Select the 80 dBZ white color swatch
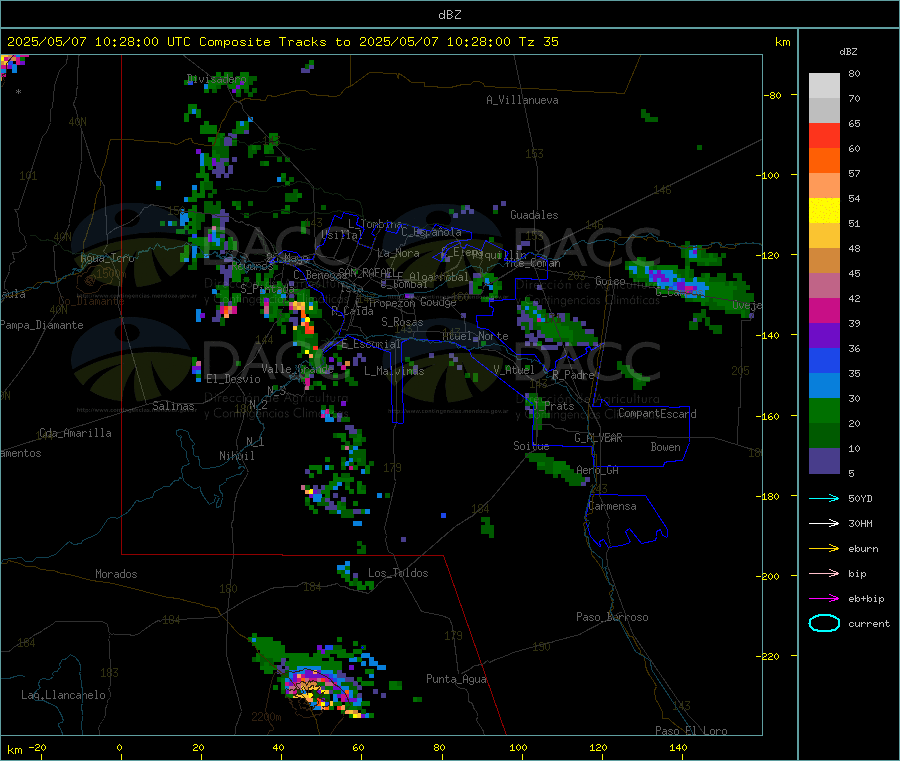900x761 pixels. click(x=824, y=86)
